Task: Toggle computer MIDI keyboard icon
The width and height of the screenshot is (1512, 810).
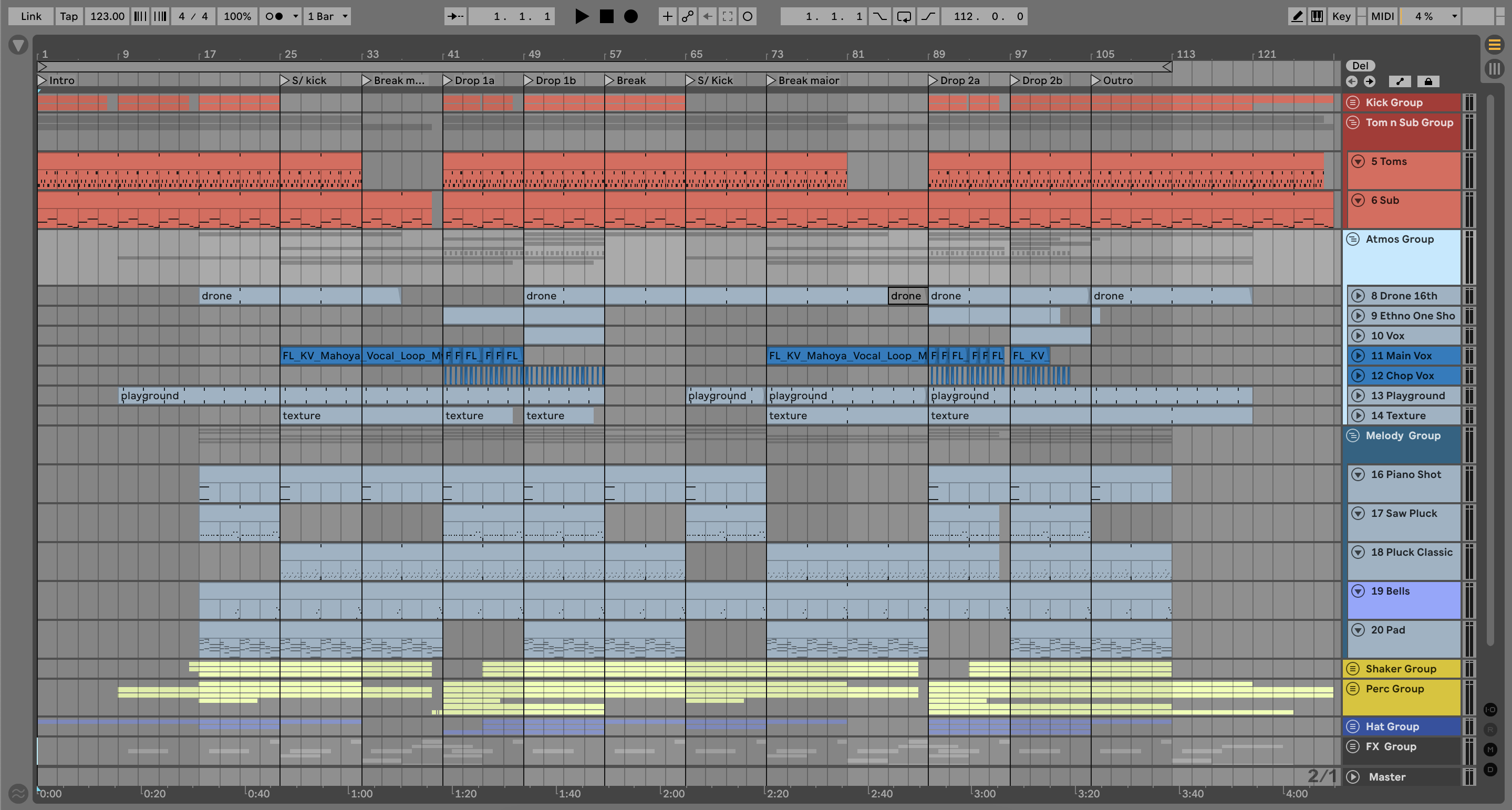Action: tap(1317, 16)
